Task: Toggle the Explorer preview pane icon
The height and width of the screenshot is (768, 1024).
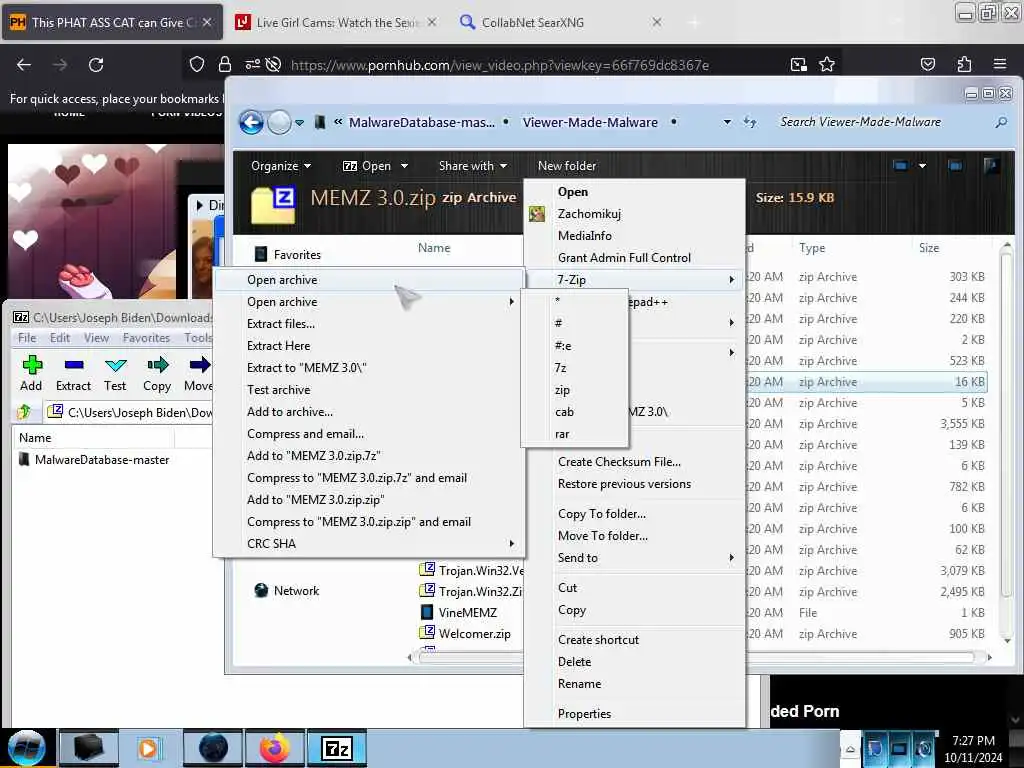Action: point(955,166)
